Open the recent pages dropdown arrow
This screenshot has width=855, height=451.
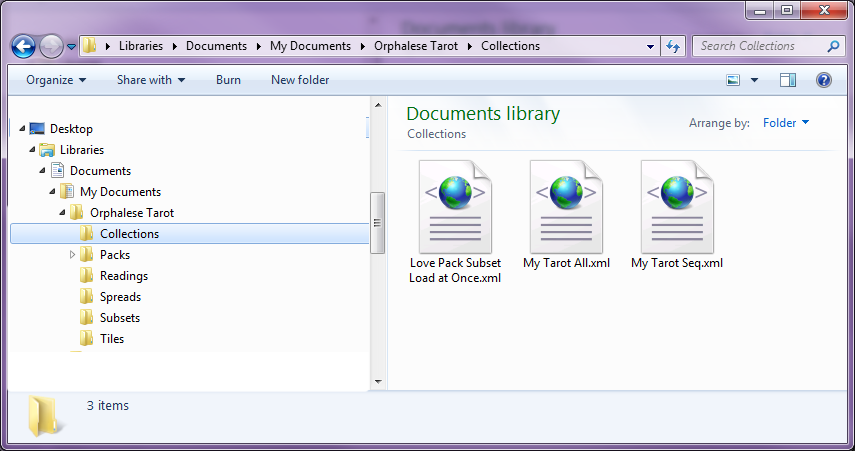point(71,47)
